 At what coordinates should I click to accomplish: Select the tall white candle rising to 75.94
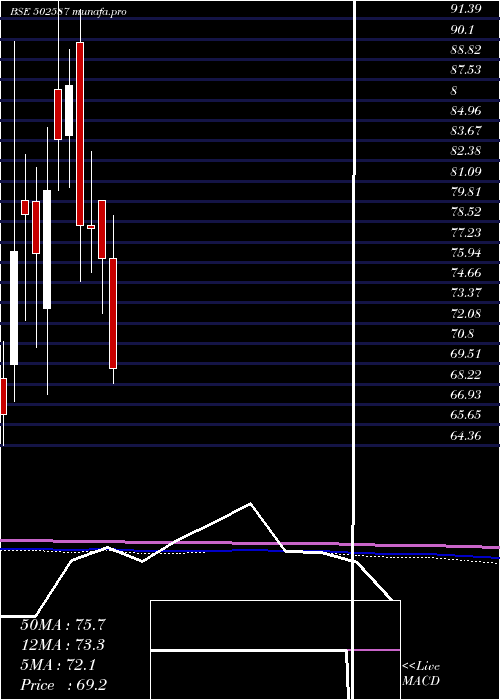14,308
